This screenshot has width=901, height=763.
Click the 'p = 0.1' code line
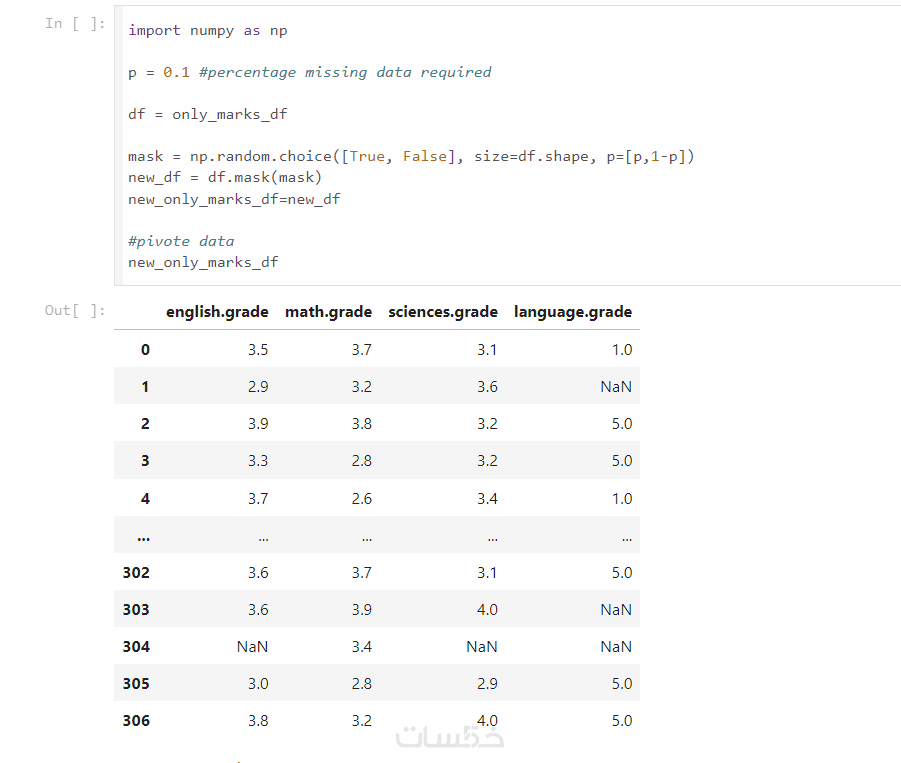309,72
